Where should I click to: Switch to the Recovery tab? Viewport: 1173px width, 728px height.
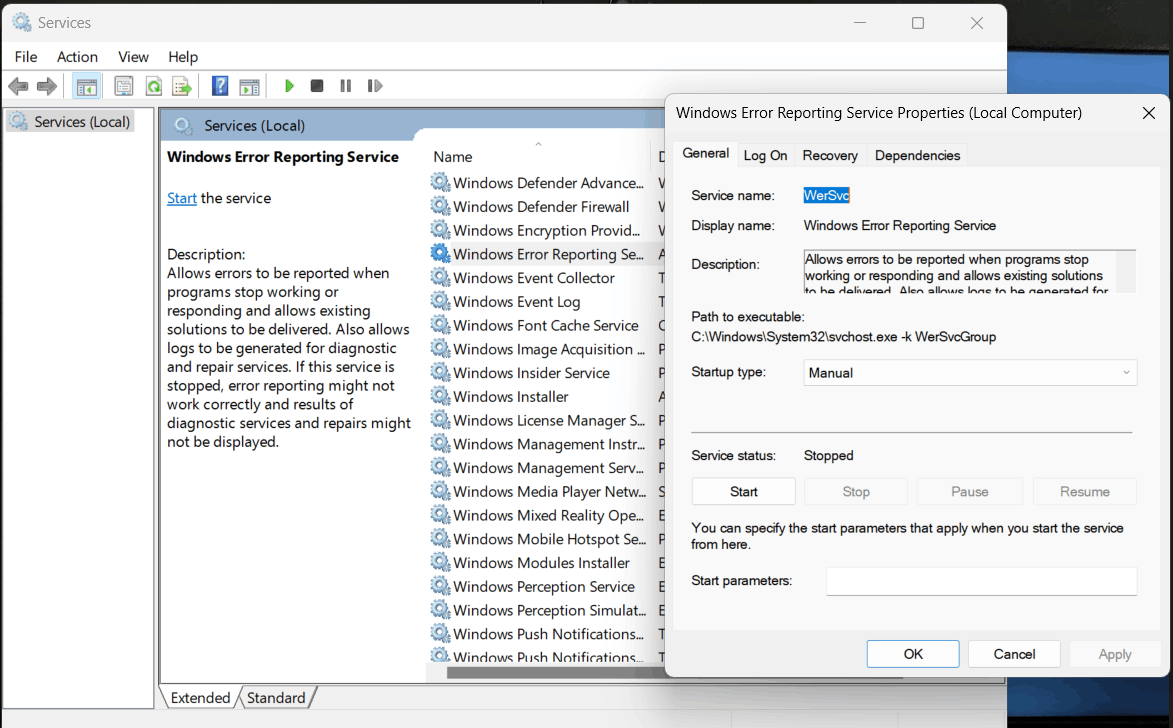coord(830,155)
